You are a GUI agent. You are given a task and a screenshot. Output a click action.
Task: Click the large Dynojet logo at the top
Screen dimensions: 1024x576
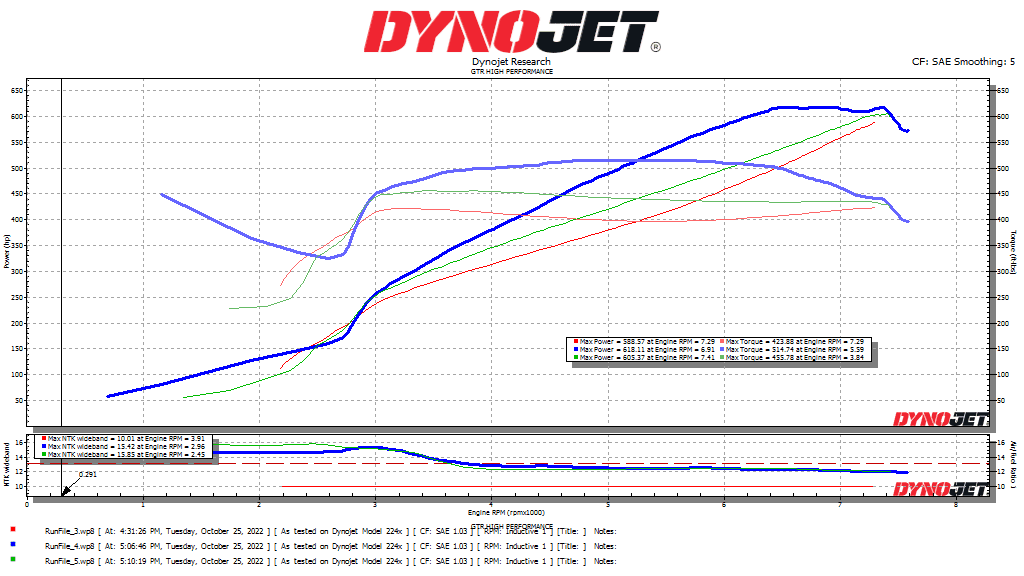pyautogui.click(x=512, y=31)
